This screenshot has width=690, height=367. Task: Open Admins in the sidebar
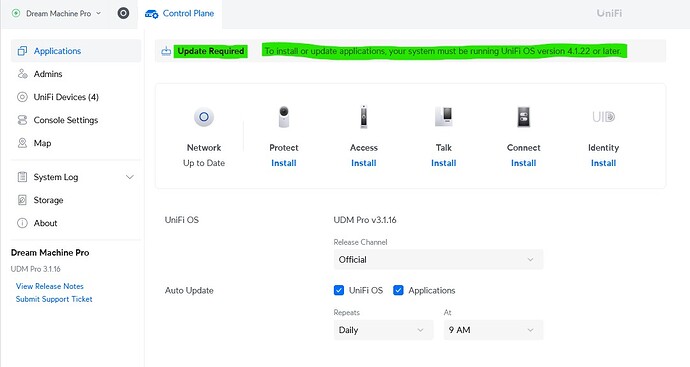pyautogui.click(x=76, y=74)
